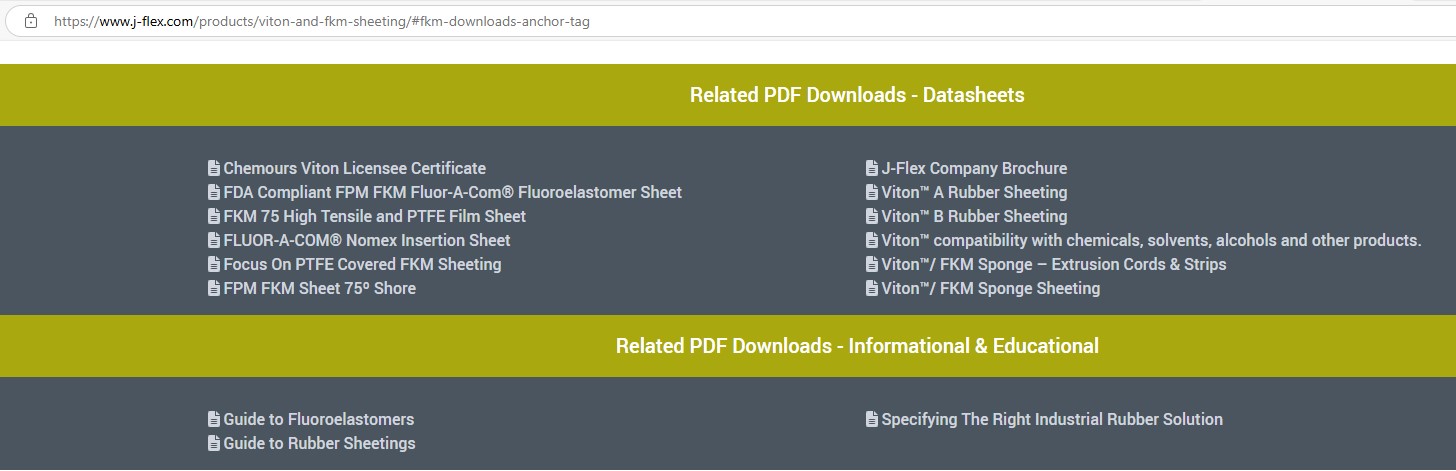Click document icon beside Guide to Rubber Sheetings
This screenshot has height=471, width=1456.
pos(214,443)
